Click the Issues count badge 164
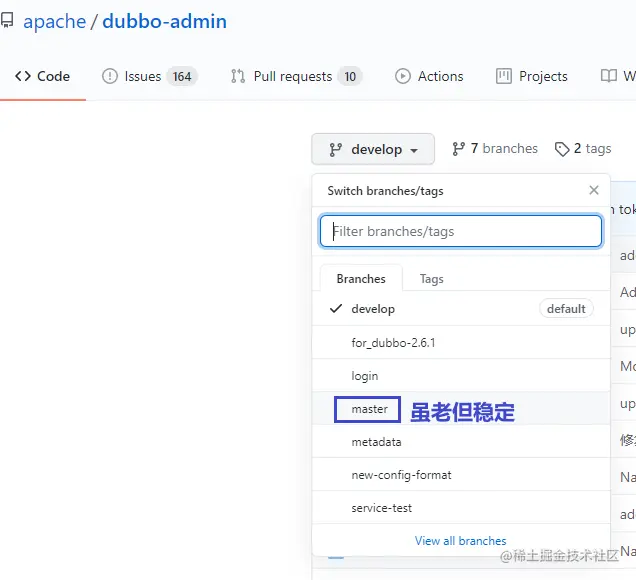This screenshot has width=636, height=580. pos(182,76)
